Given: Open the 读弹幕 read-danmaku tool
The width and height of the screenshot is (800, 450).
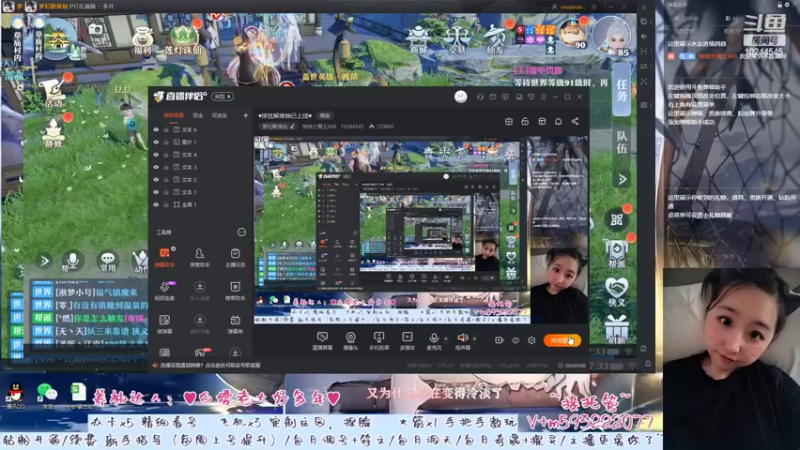Looking at the screenshot, I should [x=164, y=323].
